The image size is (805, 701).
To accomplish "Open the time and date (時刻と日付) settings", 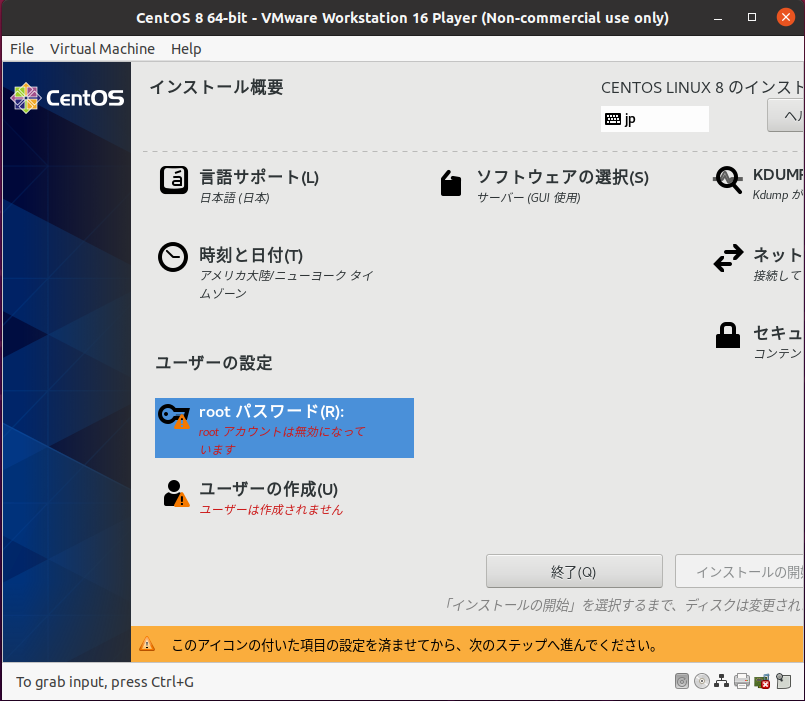I will [x=250, y=256].
